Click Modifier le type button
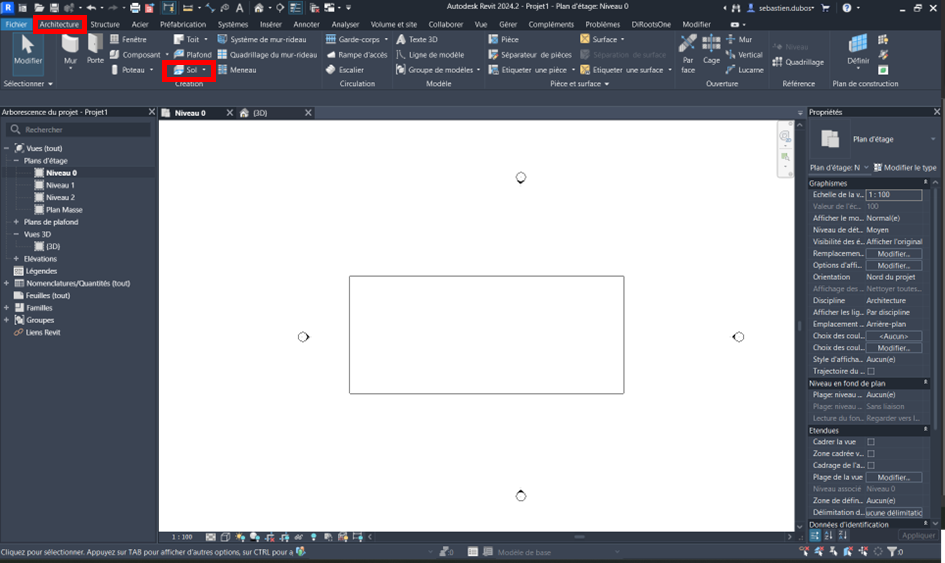Screen dimensions: 945x563 pyautogui.click(x=905, y=167)
